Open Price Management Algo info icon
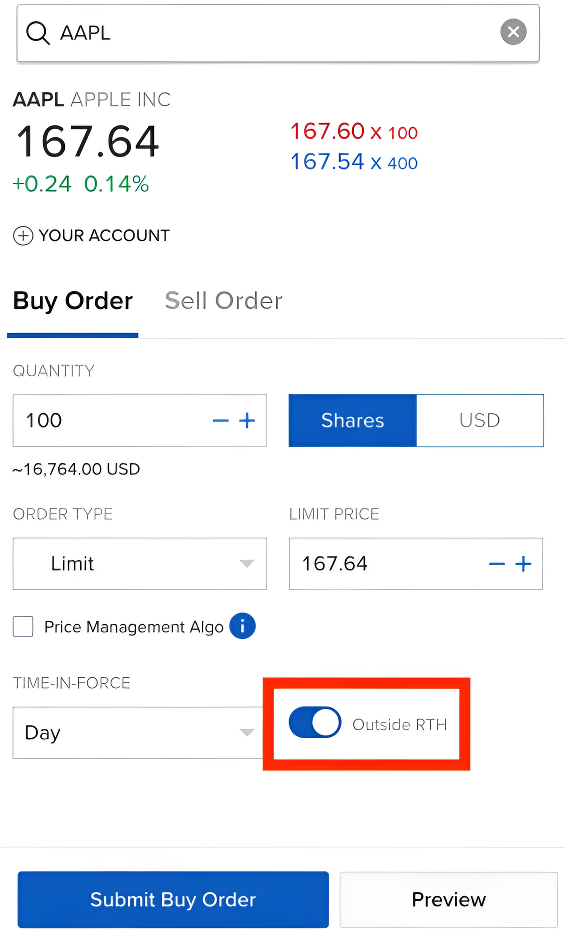 [x=242, y=626]
